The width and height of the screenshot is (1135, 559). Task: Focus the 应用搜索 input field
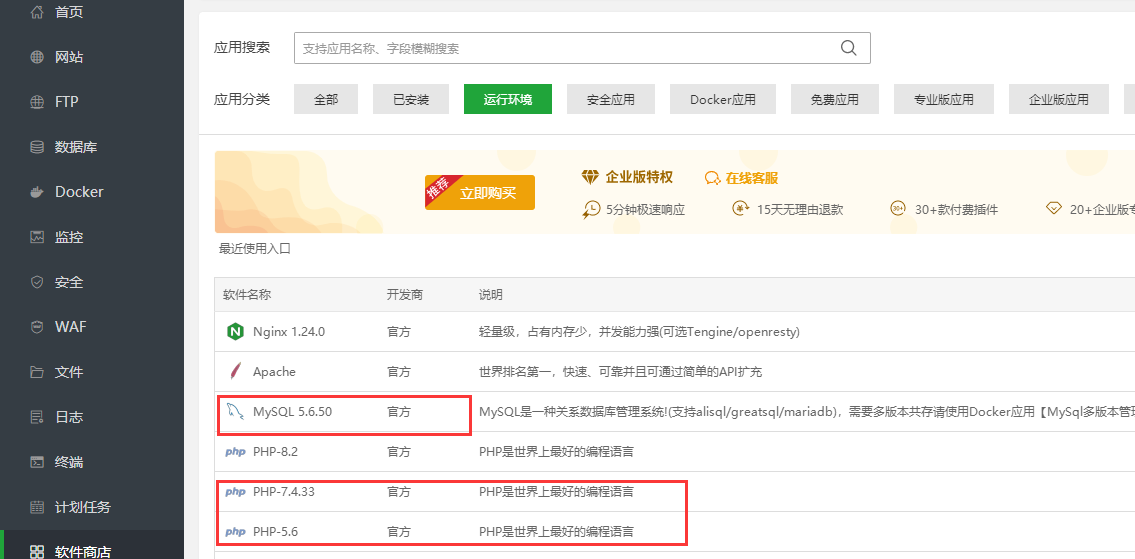pos(582,48)
